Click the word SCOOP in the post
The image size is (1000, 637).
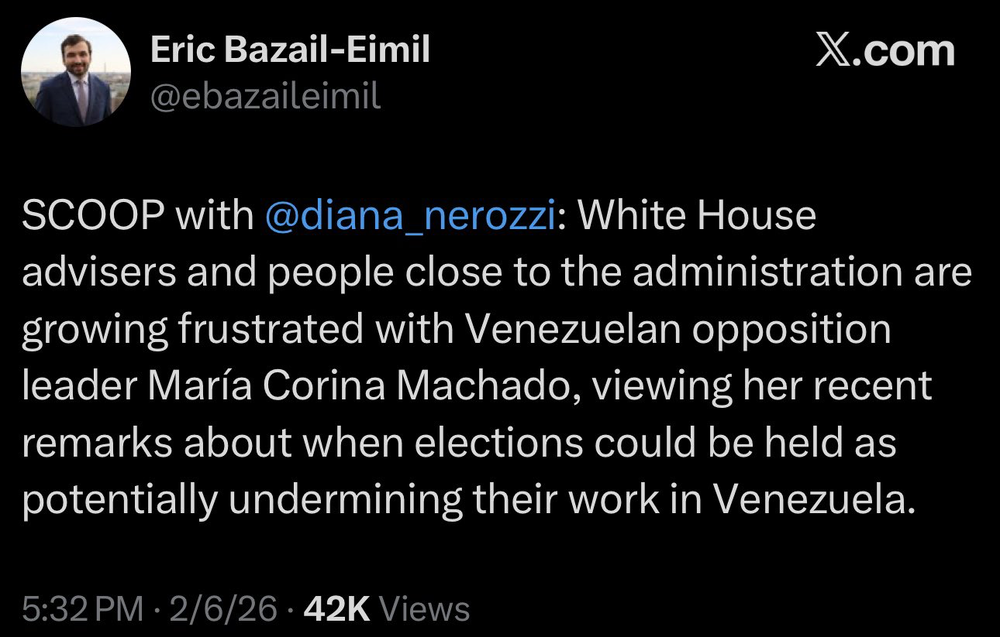93,216
